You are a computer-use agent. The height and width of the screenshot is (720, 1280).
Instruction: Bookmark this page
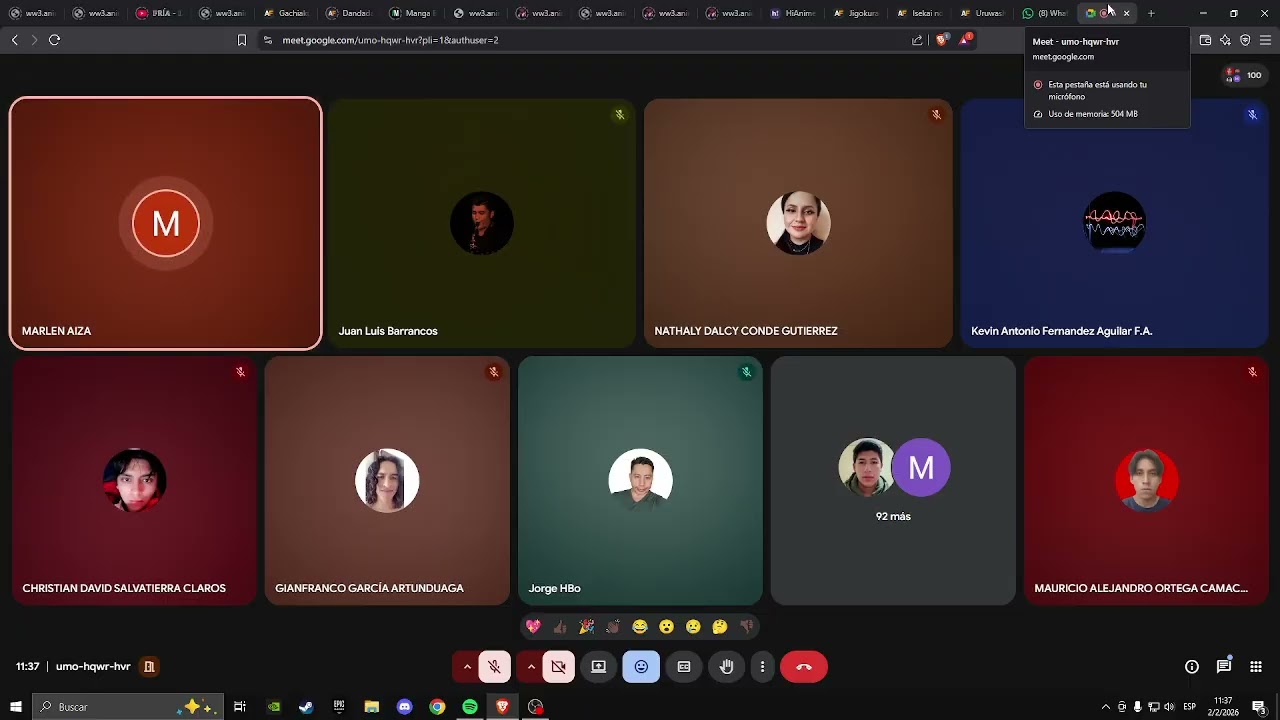pyautogui.click(x=241, y=40)
